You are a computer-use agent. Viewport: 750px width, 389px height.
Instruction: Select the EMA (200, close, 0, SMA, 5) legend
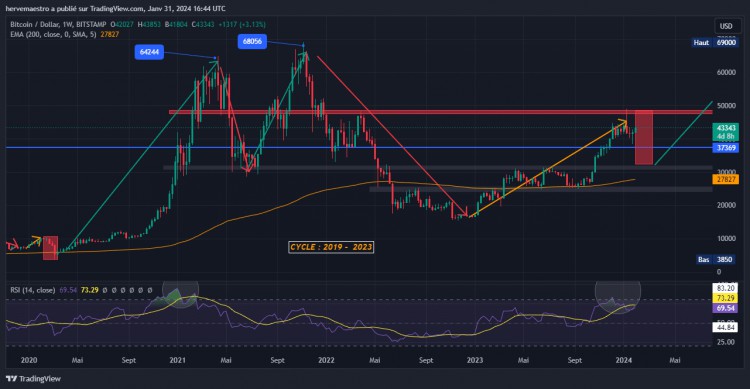[x=54, y=34]
